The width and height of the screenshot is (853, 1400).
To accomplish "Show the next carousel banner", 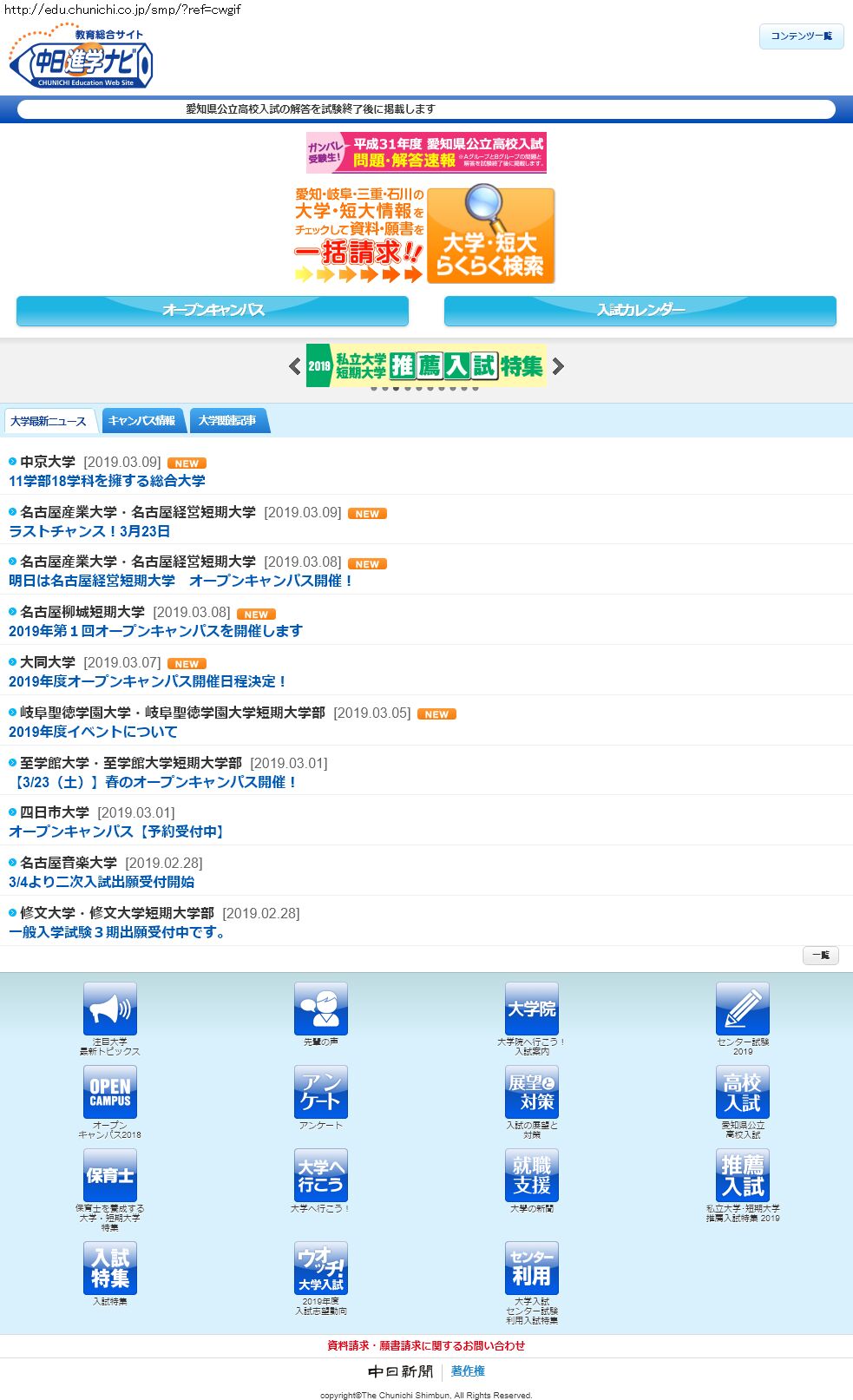I will pos(558,366).
